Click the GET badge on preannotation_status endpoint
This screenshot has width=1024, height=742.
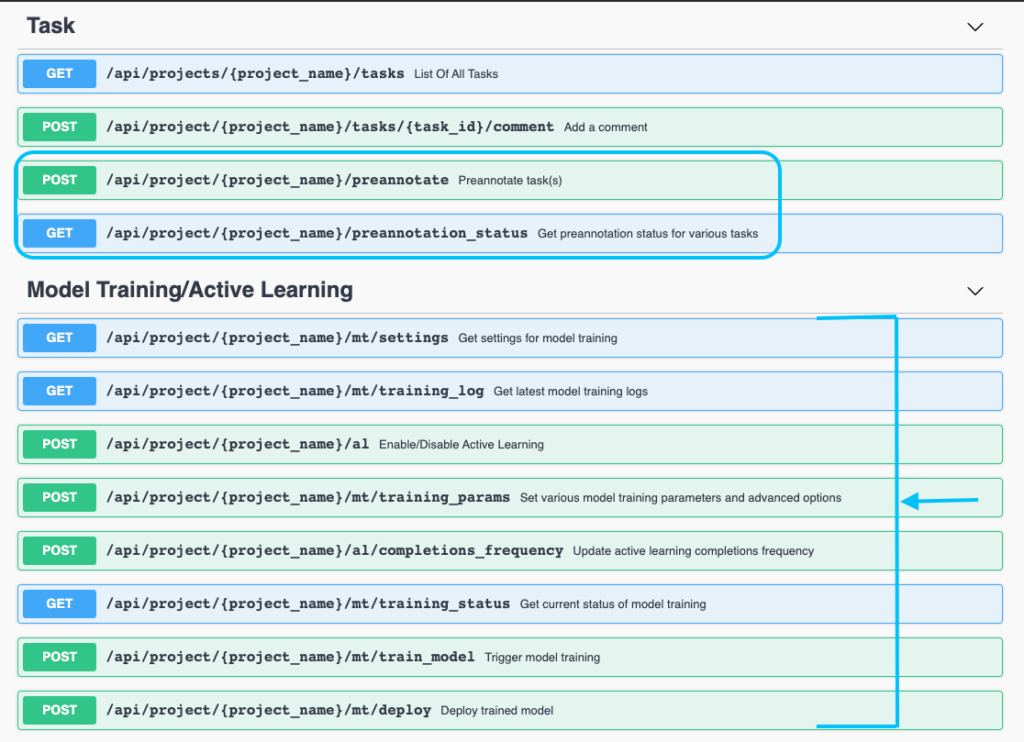[x=57, y=233]
